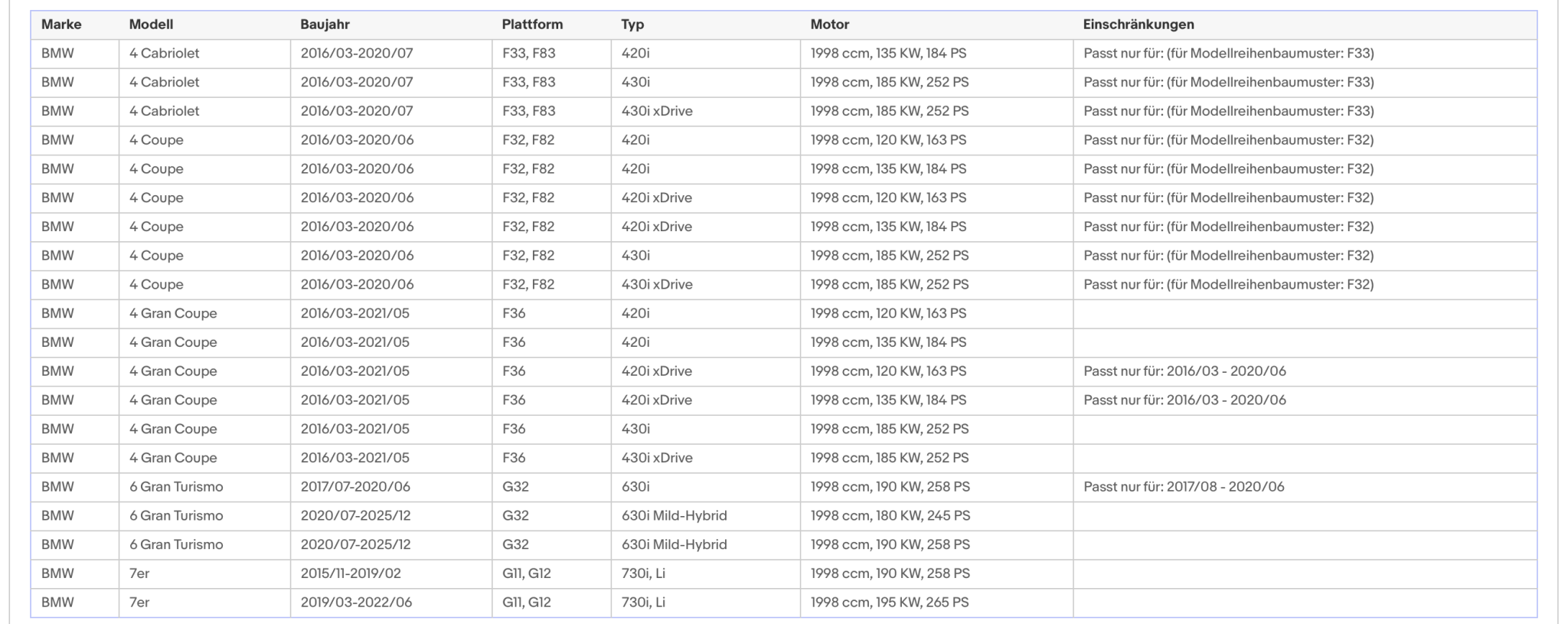
Task: Select the "Baujahr" column header
Action: pos(325,25)
